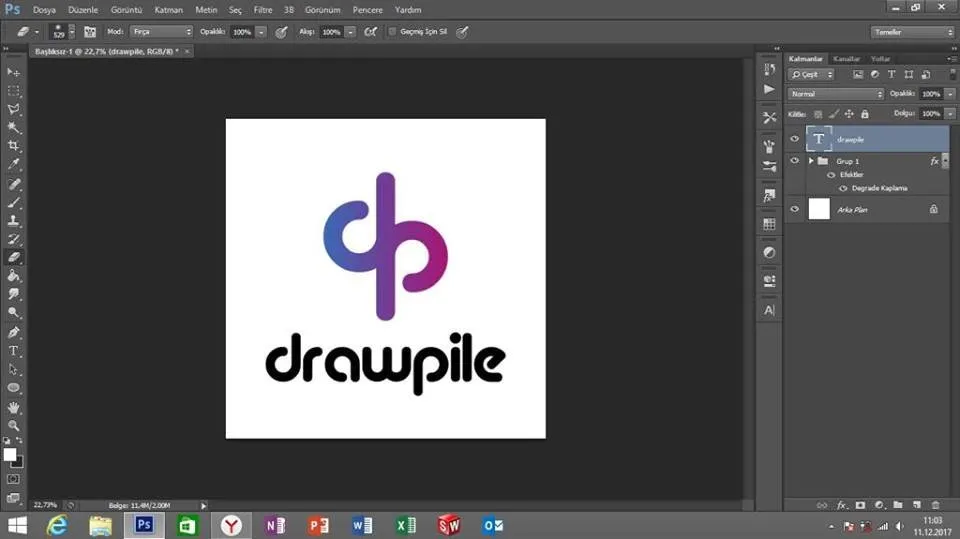Hide the Grup 1 layer group
960x539 pixels.
click(795, 160)
